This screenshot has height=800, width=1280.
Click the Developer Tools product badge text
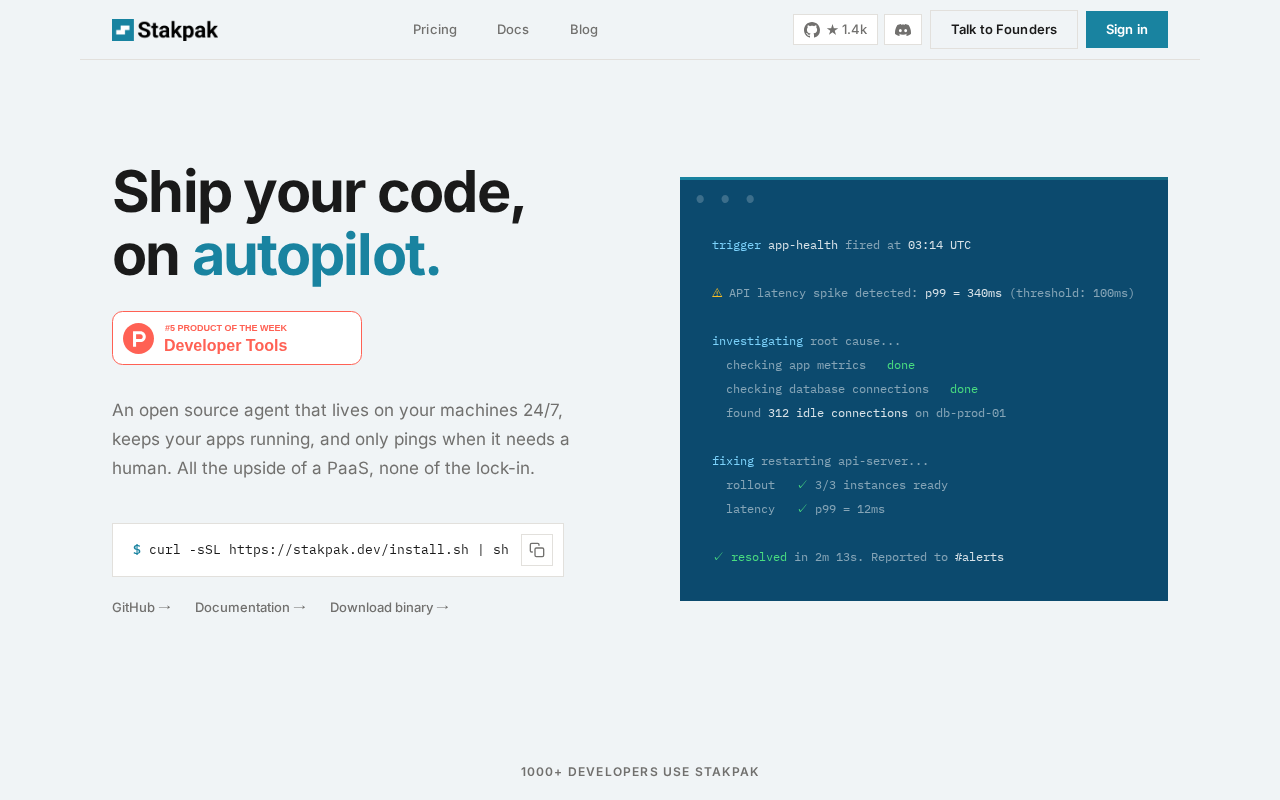pos(226,346)
